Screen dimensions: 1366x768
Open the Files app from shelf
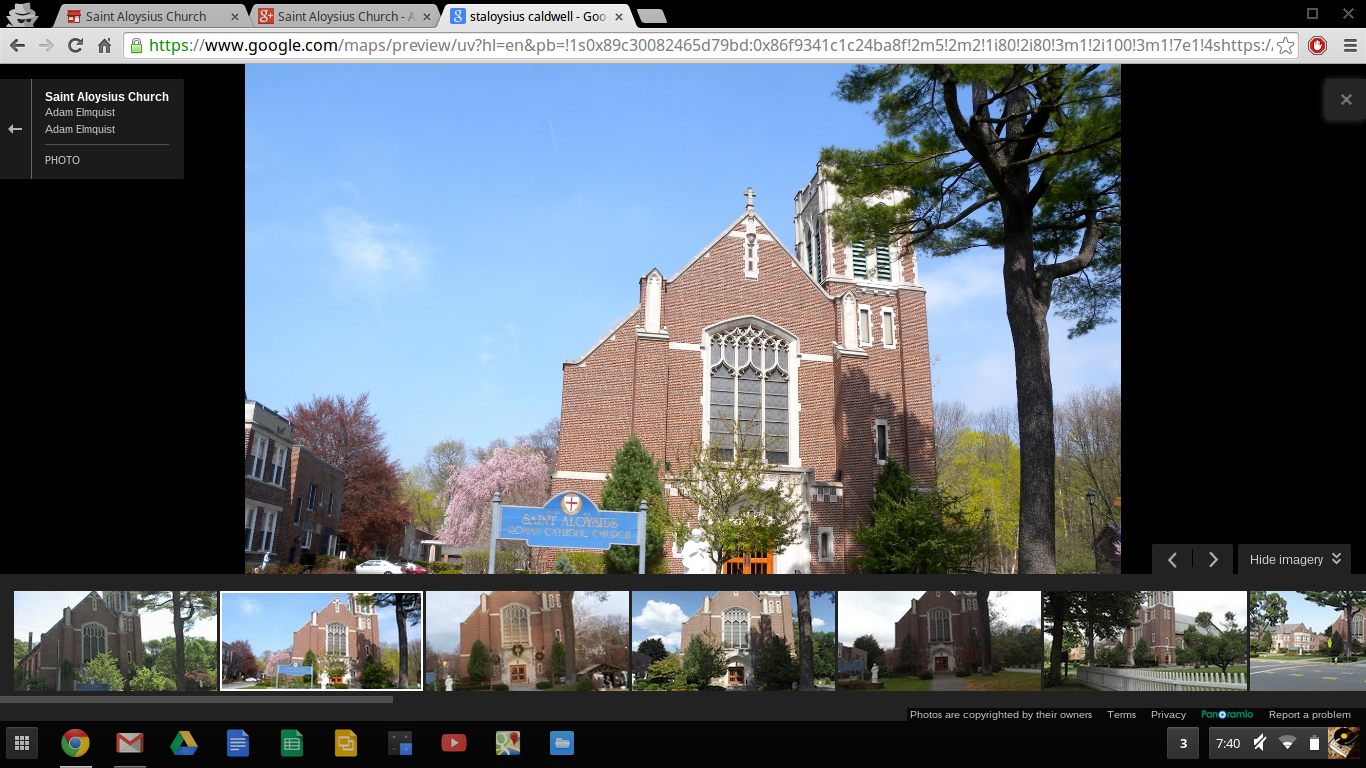(x=562, y=743)
